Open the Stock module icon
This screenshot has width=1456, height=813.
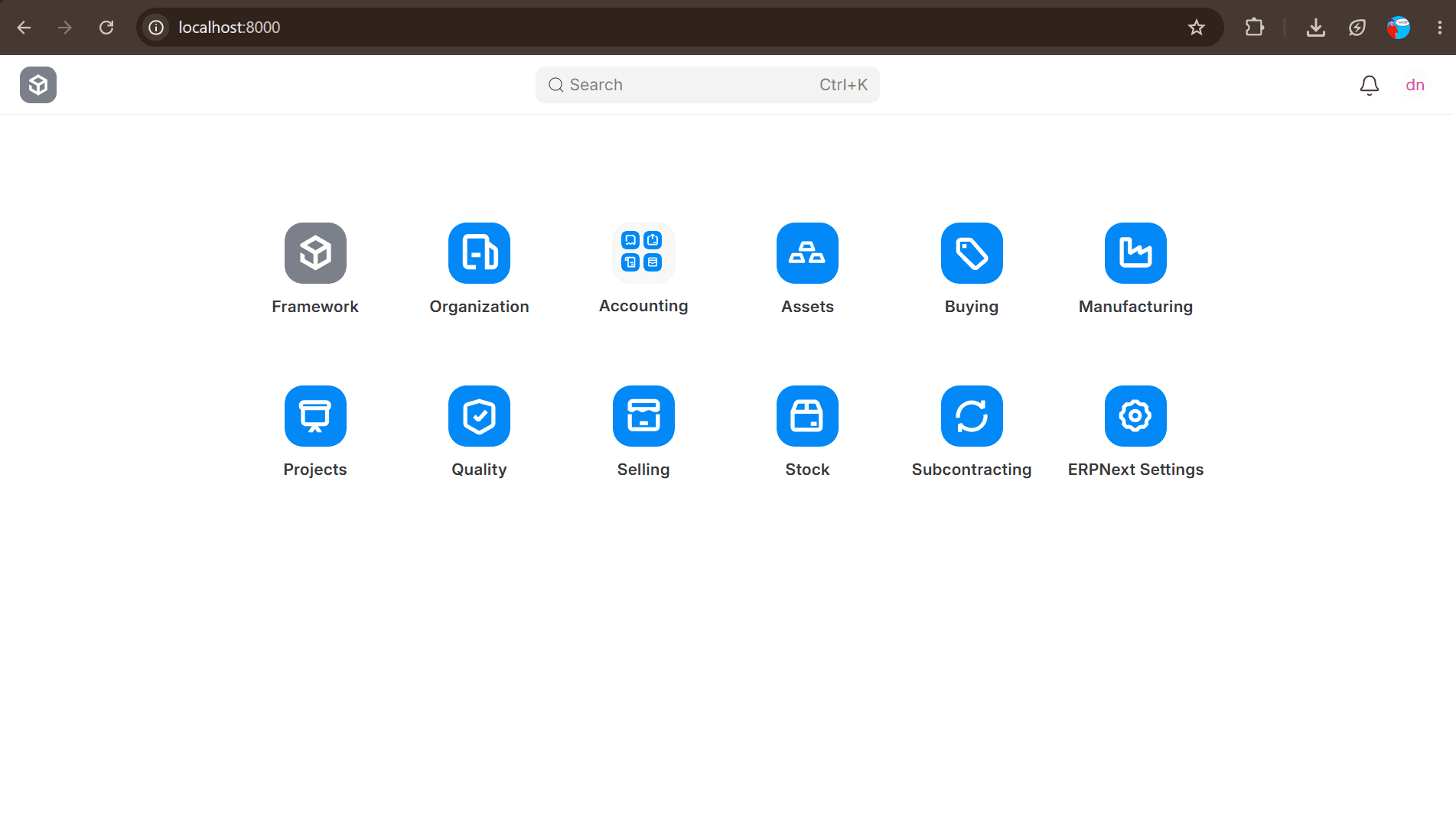(x=807, y=416)
